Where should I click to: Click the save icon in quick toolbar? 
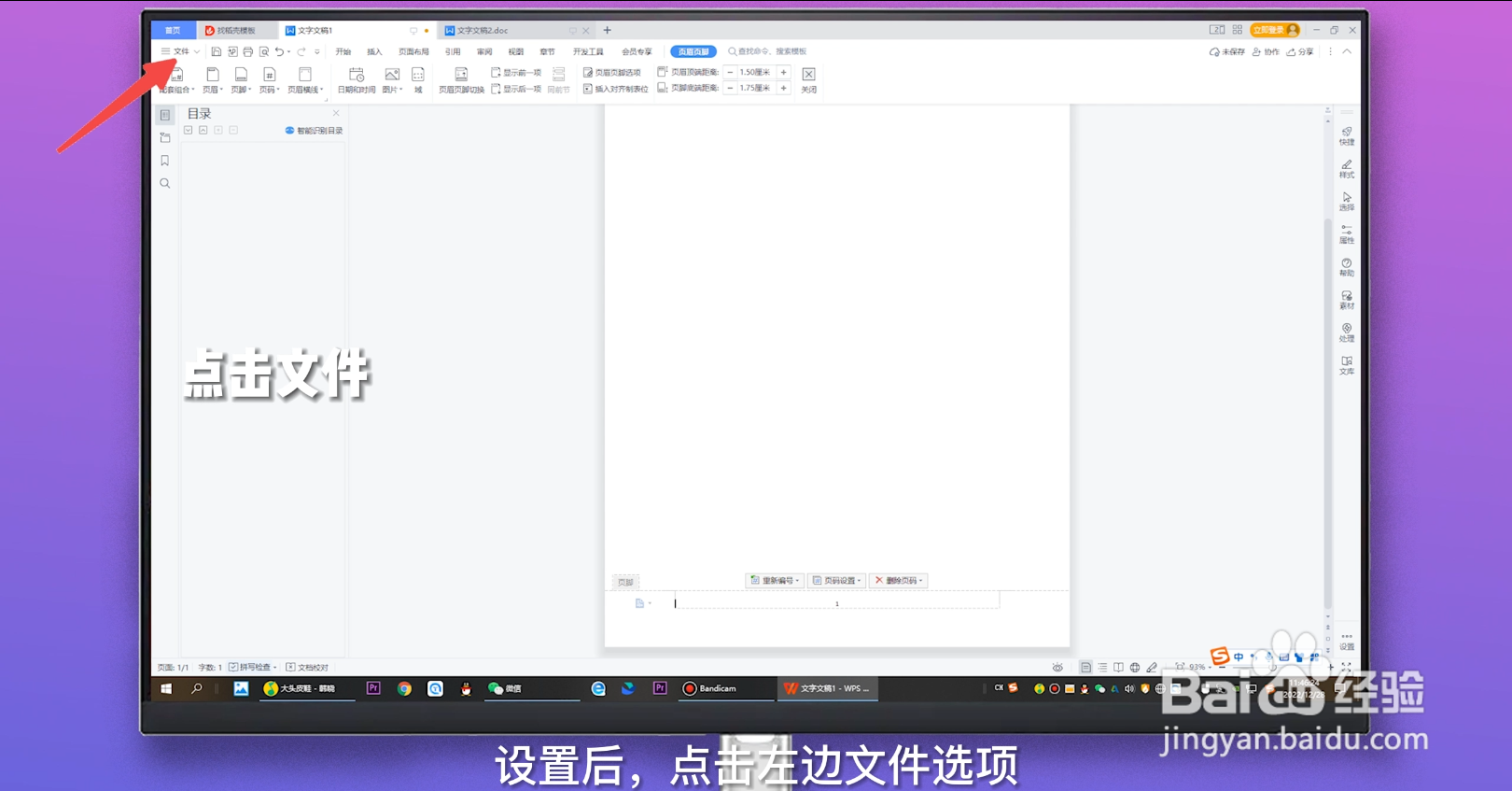(x=217, y=51)
